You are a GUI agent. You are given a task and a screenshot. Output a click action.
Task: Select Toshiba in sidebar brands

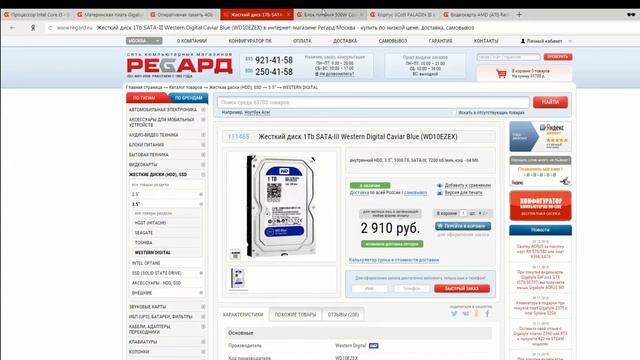coord(143,242)
